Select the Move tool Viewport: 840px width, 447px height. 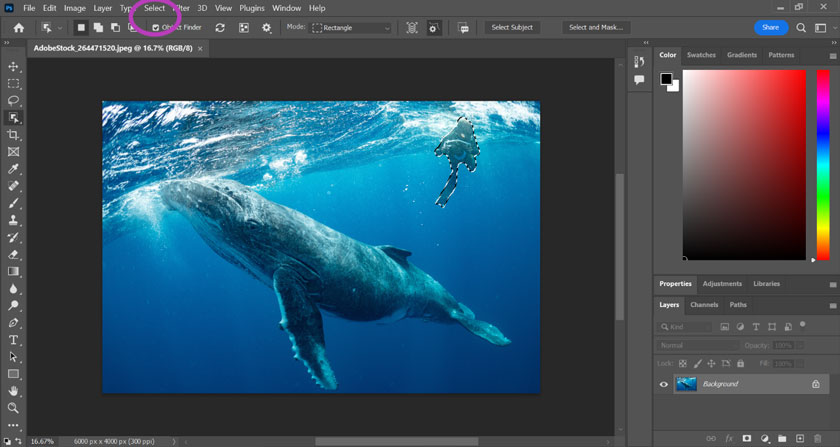tap(13, 66)
